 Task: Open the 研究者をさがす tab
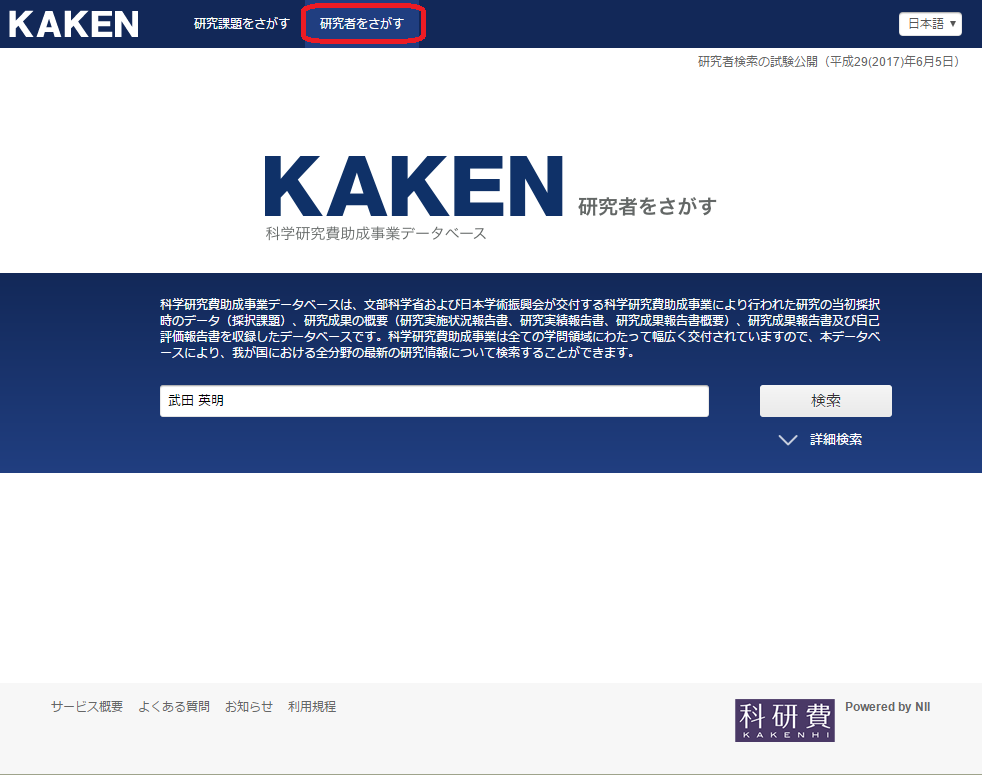pos(362,24)
